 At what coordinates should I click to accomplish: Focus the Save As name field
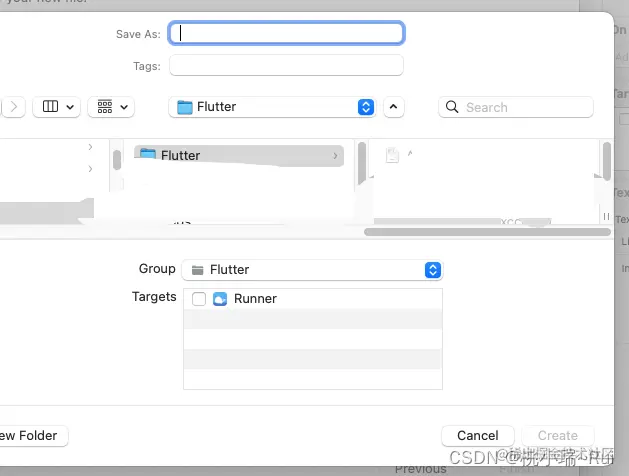point(286,33)
